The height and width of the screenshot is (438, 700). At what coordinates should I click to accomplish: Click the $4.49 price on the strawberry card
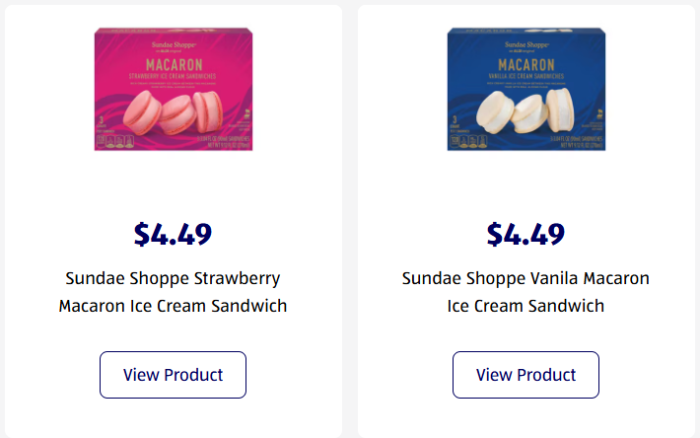tap(173, 234)
